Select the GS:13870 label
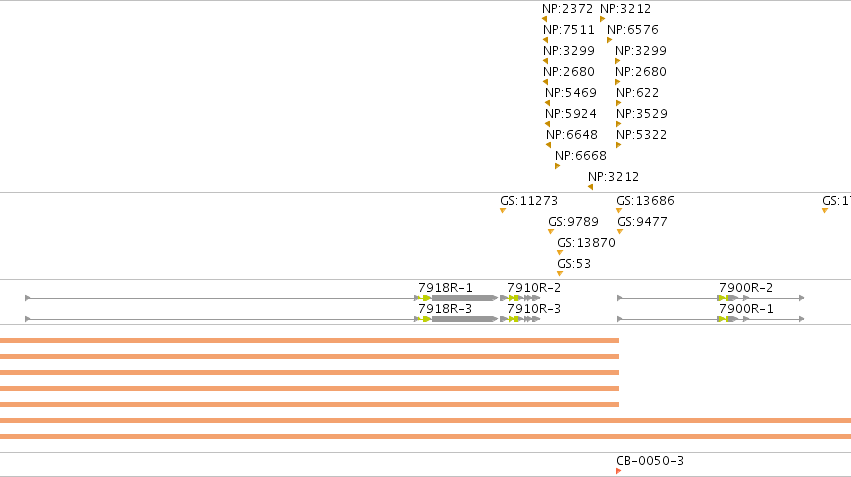This screenshot has width=851, height=477. [x=587, y=243]
